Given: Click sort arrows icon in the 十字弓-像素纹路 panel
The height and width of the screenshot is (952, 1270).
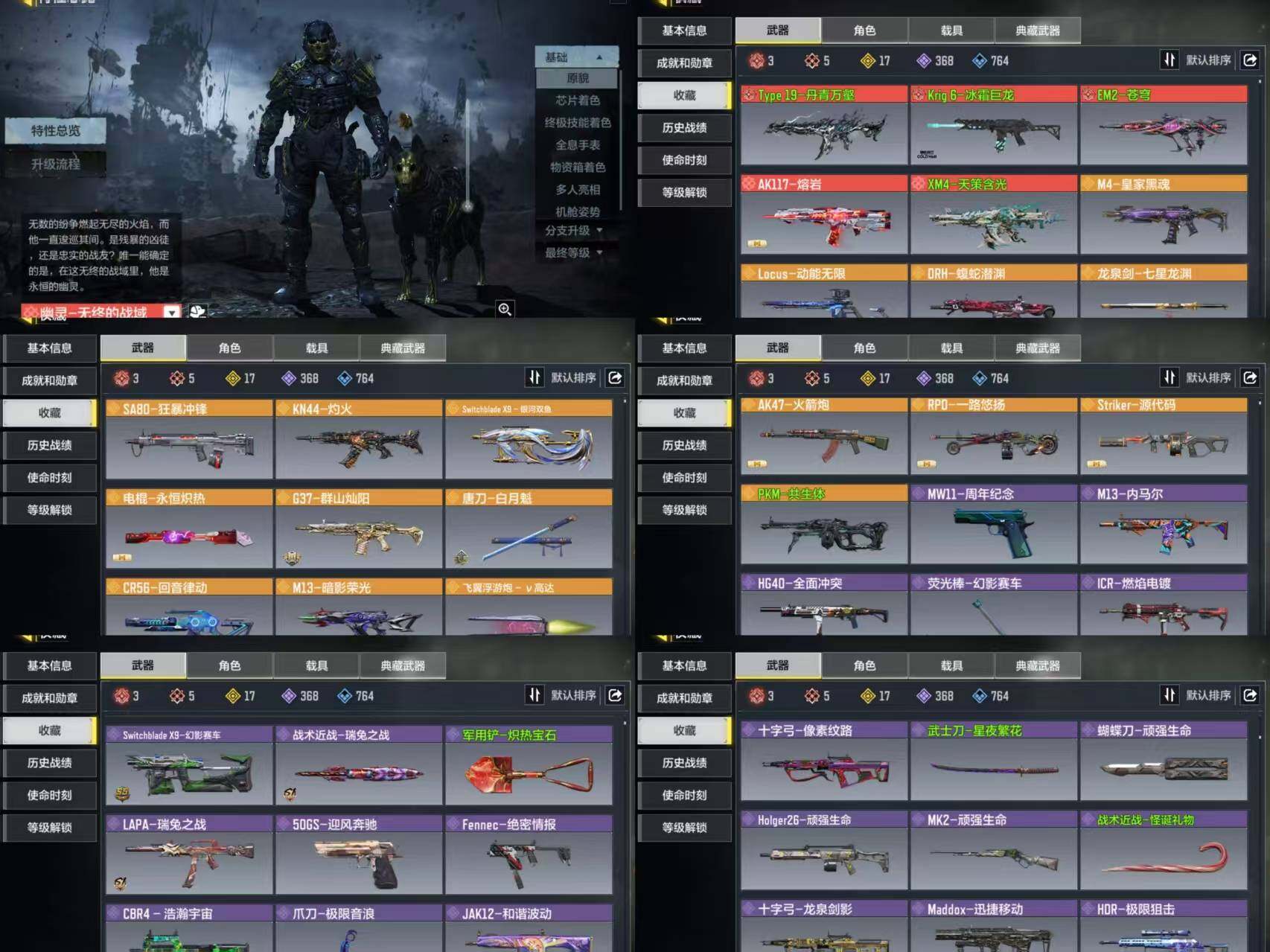Looking at the screenshot, I should coord(1170,695).
